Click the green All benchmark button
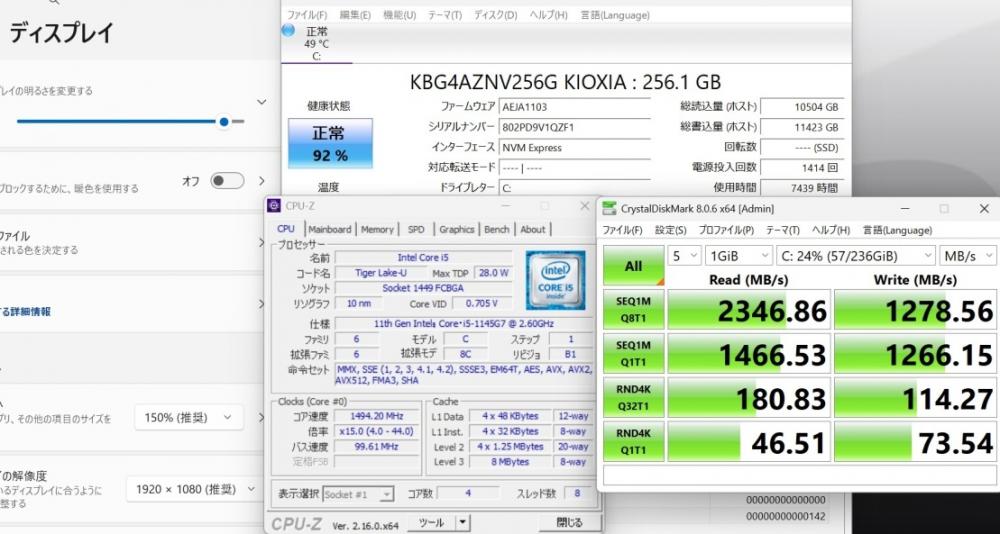Screen dimensions: 1000x534 [633, 266]
